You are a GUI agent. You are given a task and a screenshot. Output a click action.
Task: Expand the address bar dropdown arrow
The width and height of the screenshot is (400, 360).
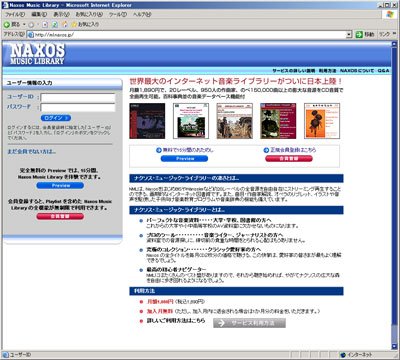coord(349,34)
